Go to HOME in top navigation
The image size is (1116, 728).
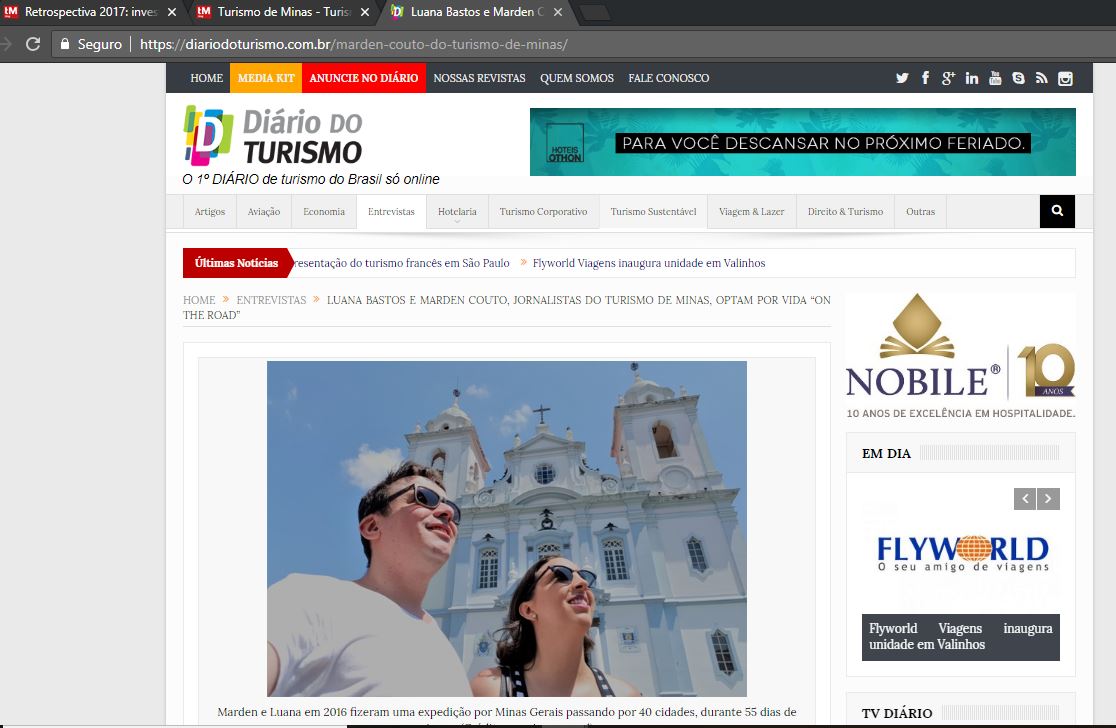pos(206,78)
